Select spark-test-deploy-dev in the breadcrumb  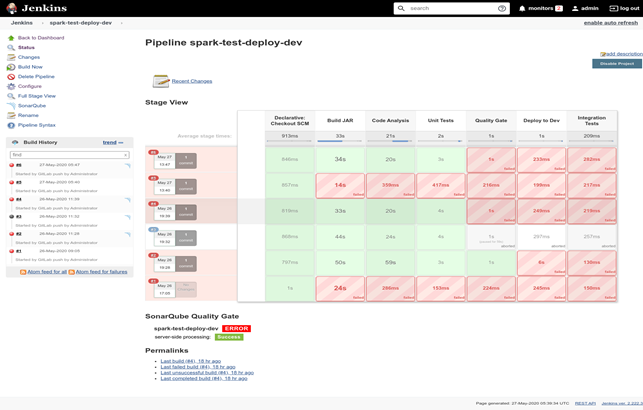[x=81, y=23]
